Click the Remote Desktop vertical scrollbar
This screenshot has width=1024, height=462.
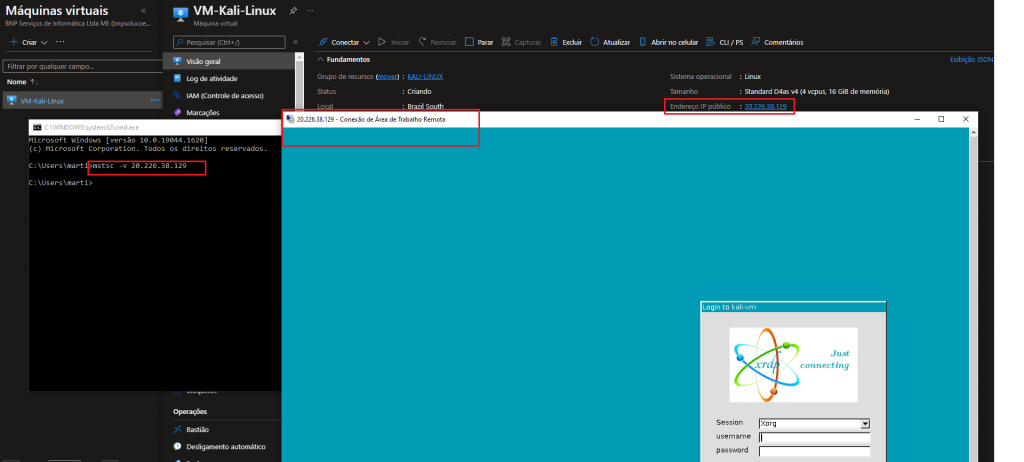[972, 294]
